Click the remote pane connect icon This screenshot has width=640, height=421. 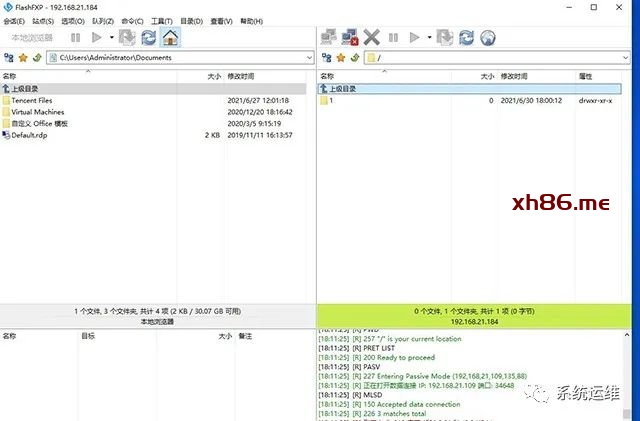[x=329, y=37]
